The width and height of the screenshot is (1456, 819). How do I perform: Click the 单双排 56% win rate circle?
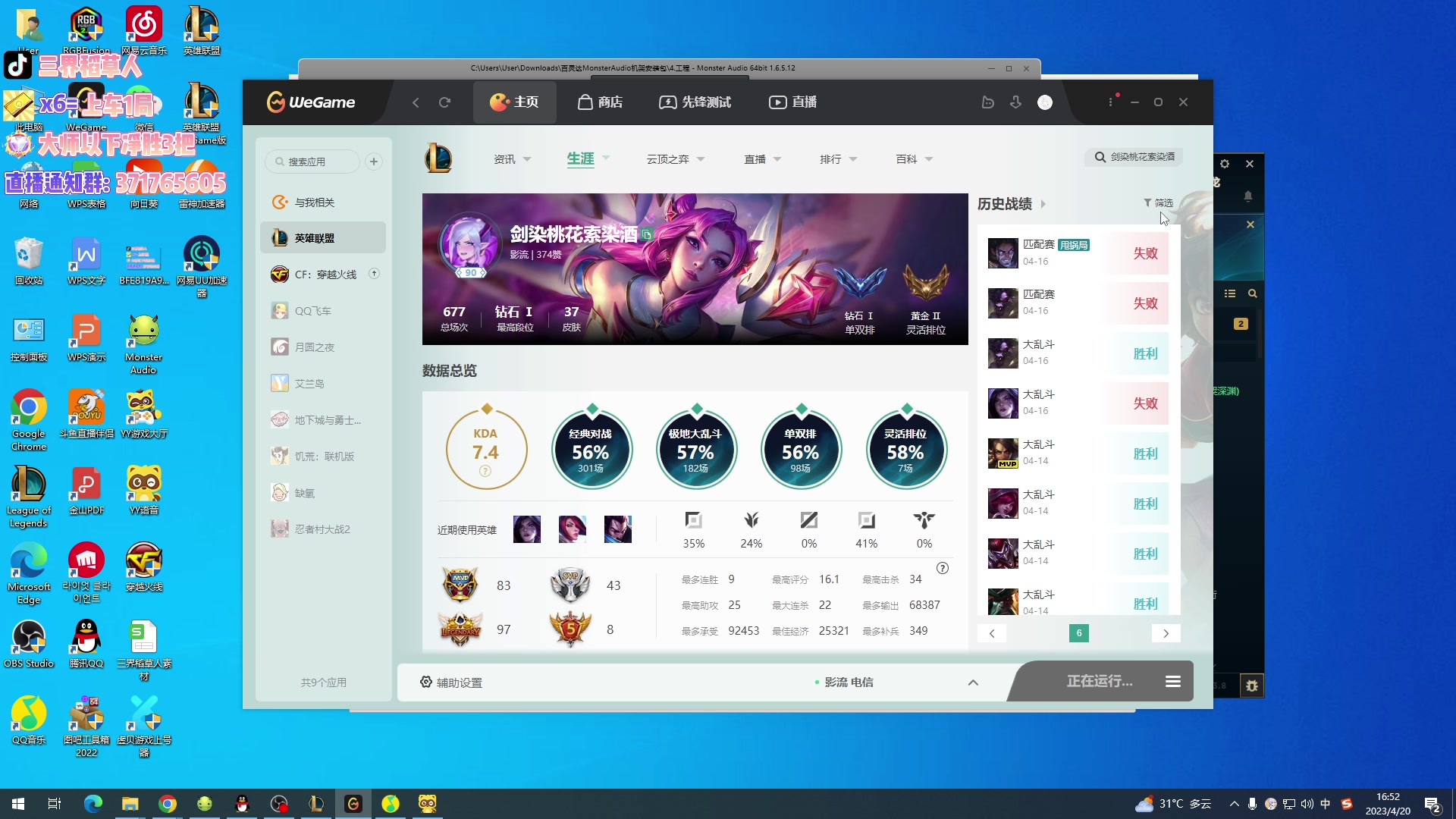coord(800,449)
